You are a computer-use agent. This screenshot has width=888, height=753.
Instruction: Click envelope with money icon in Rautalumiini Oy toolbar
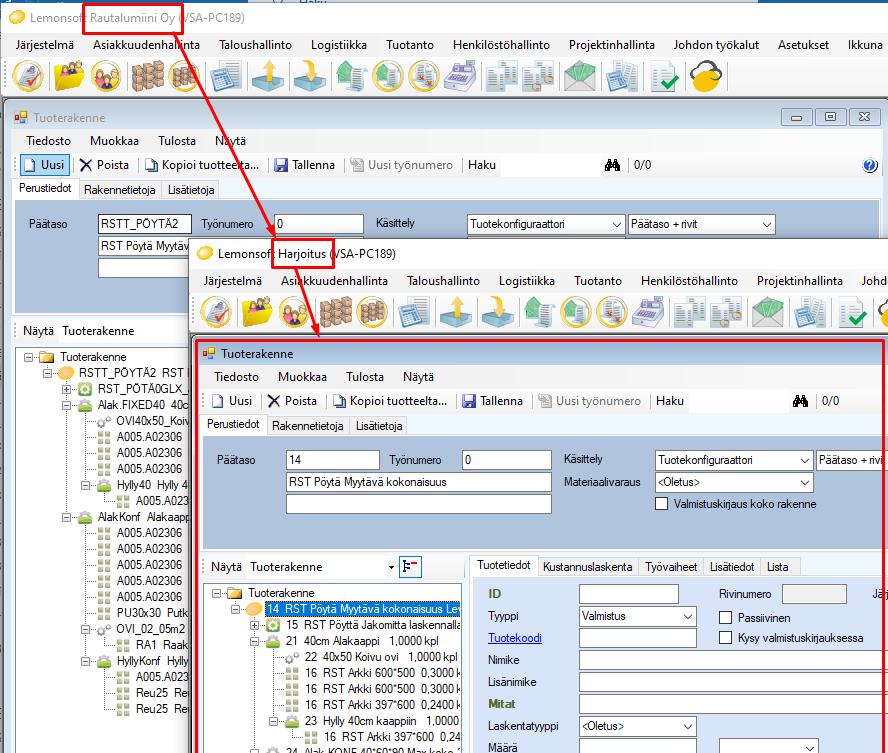click(x=579, y=76)
